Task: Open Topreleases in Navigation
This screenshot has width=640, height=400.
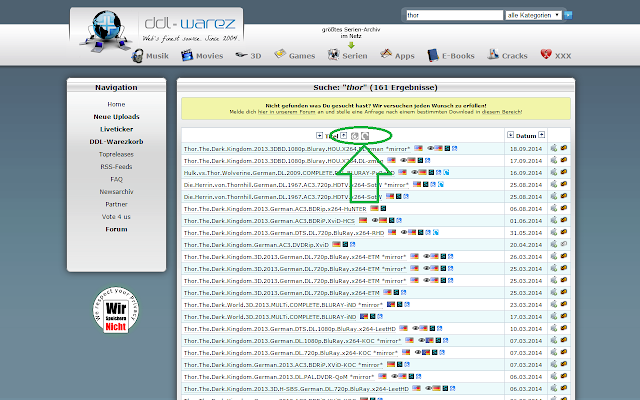Action: pyautogui.click(x=116, y=154)
